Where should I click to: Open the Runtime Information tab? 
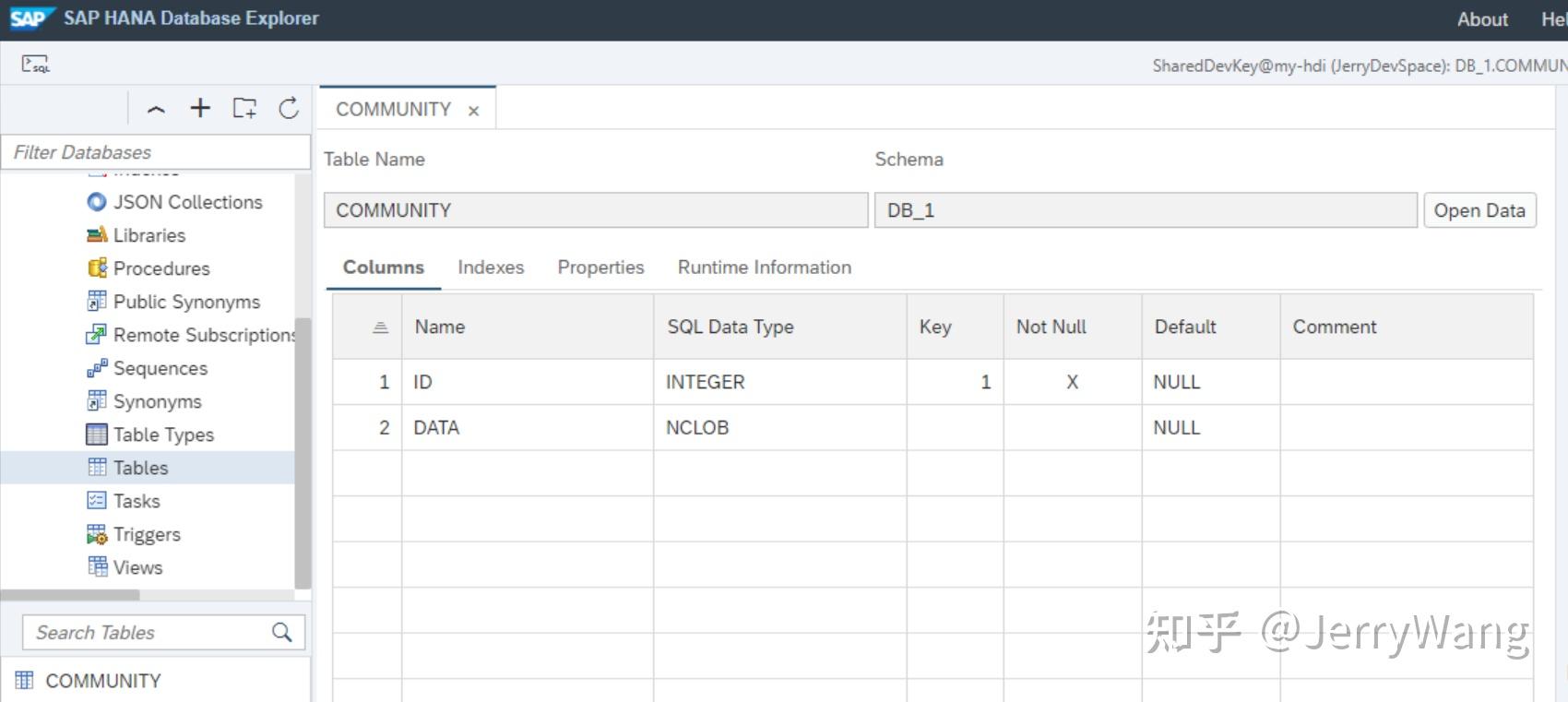tap(765, 268)
